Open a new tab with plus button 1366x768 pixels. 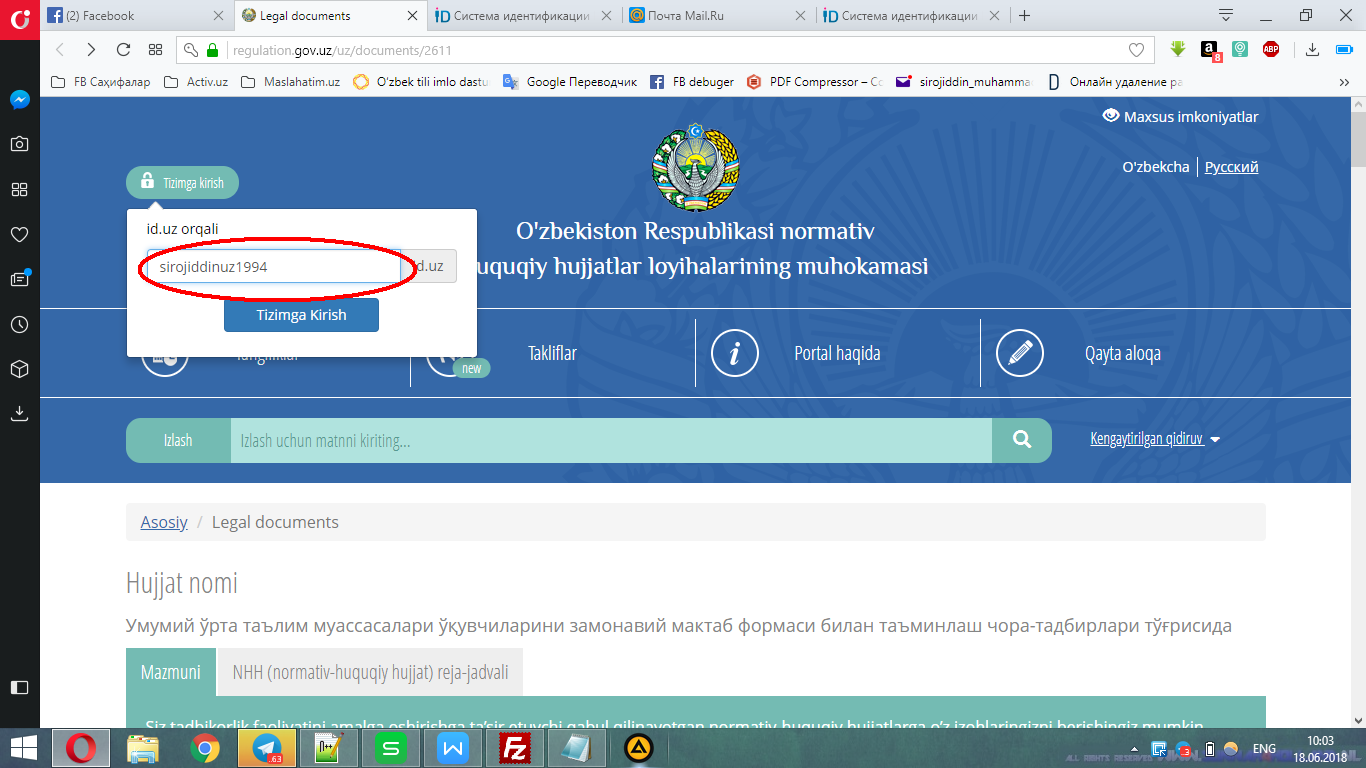click(1024, 16)
